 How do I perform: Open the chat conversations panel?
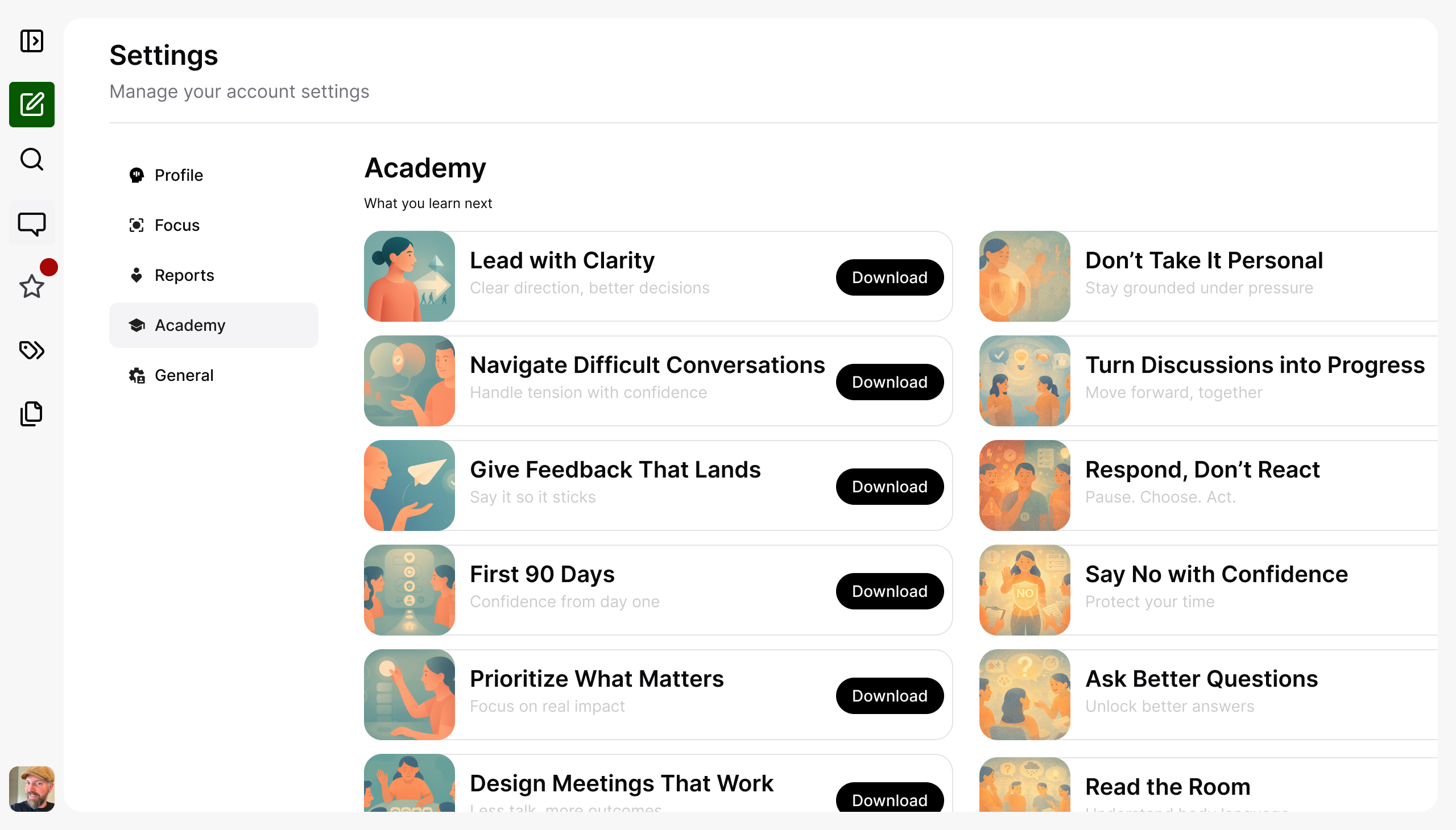(31, 223)
